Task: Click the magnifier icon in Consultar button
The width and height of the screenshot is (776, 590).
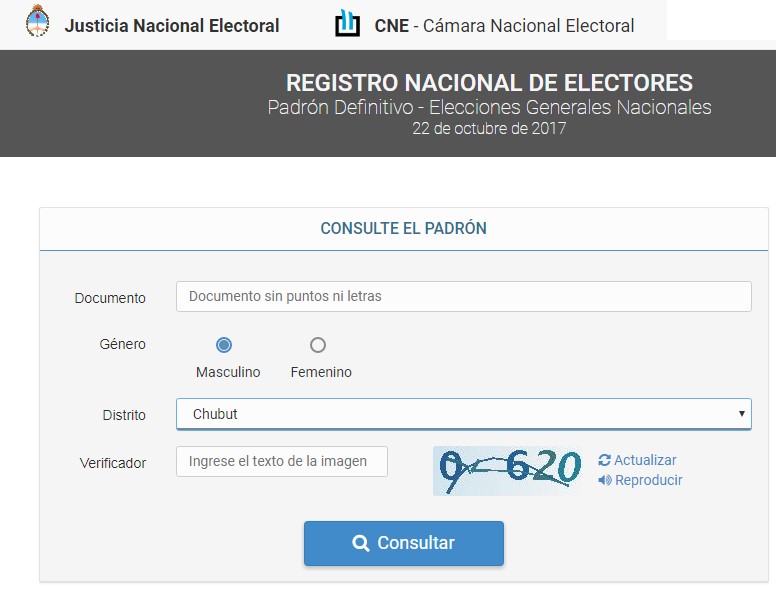Action: (x=361, y=543)
